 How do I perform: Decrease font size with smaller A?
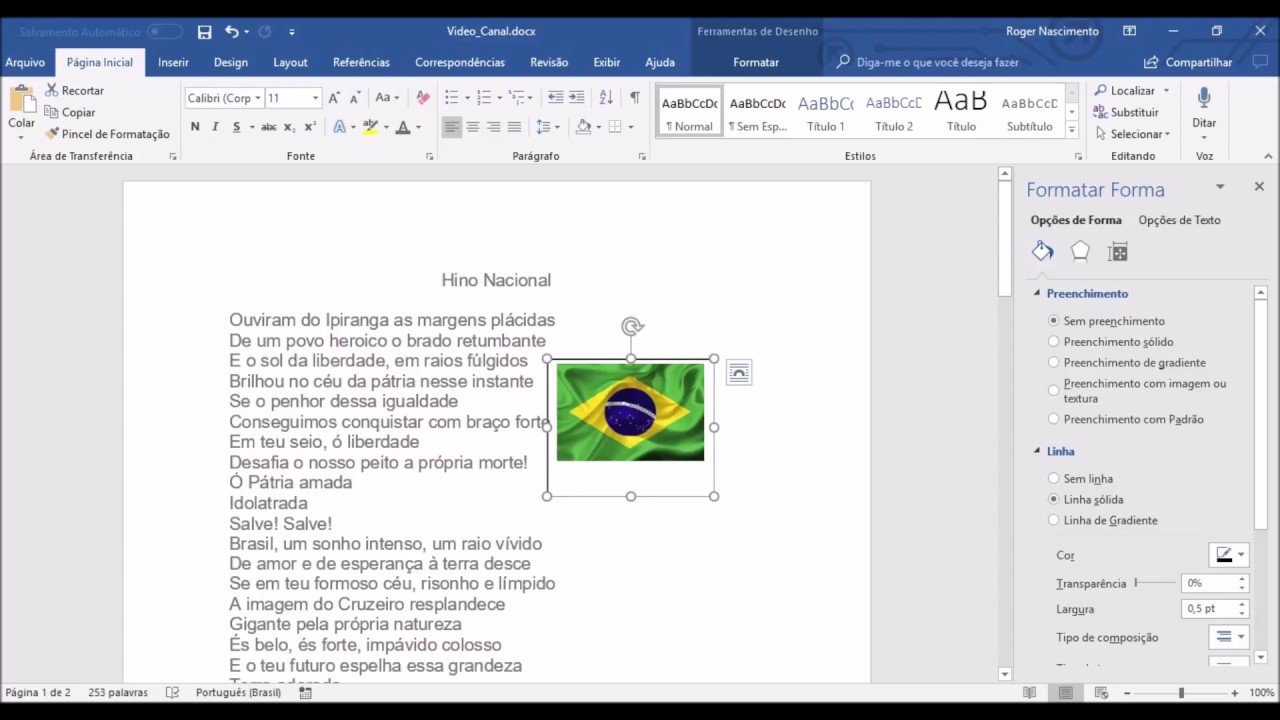(x=355, y=98)
